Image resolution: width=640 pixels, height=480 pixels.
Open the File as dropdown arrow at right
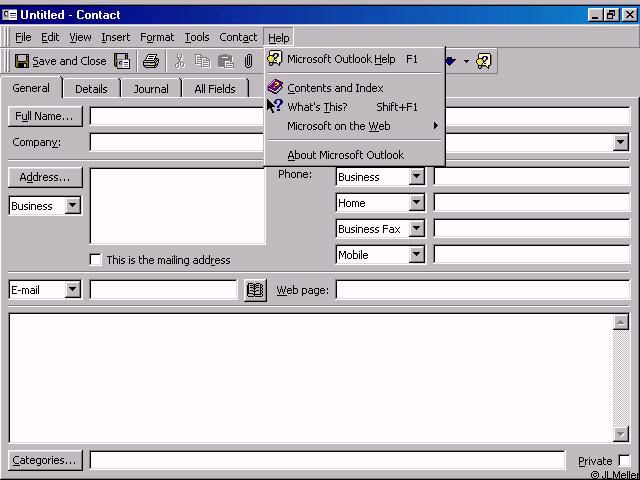click(x=621, y=142)
